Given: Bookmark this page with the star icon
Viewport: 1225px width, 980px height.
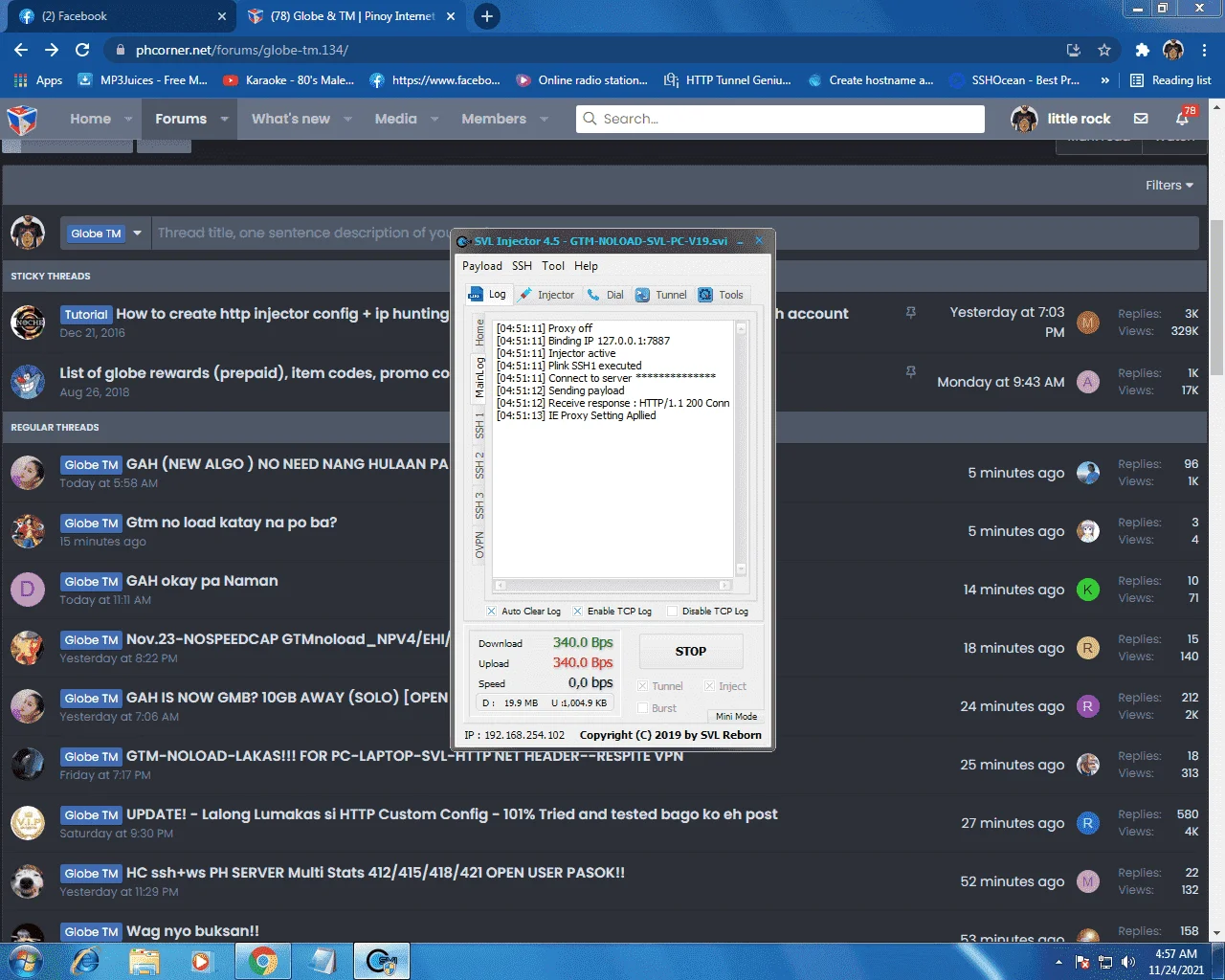Looking at the screenshot, I should click(x=1104, y=50).
